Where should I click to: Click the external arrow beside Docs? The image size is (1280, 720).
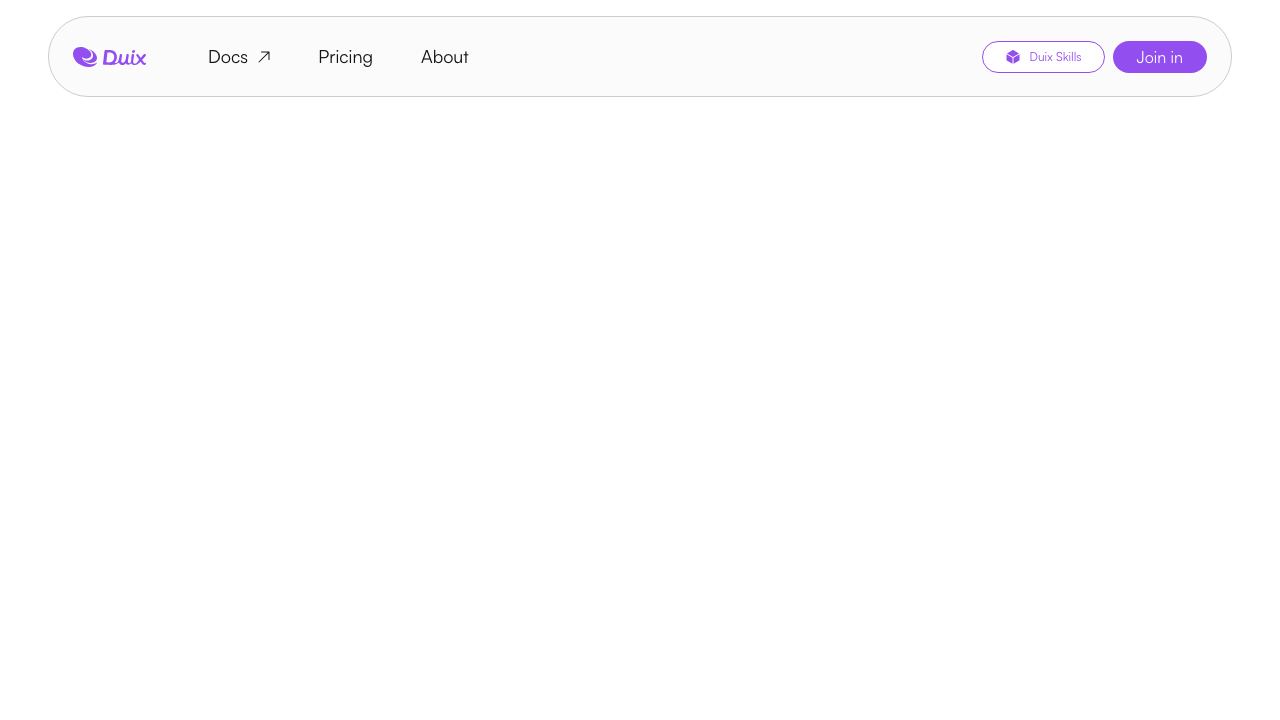pos(264,57)
